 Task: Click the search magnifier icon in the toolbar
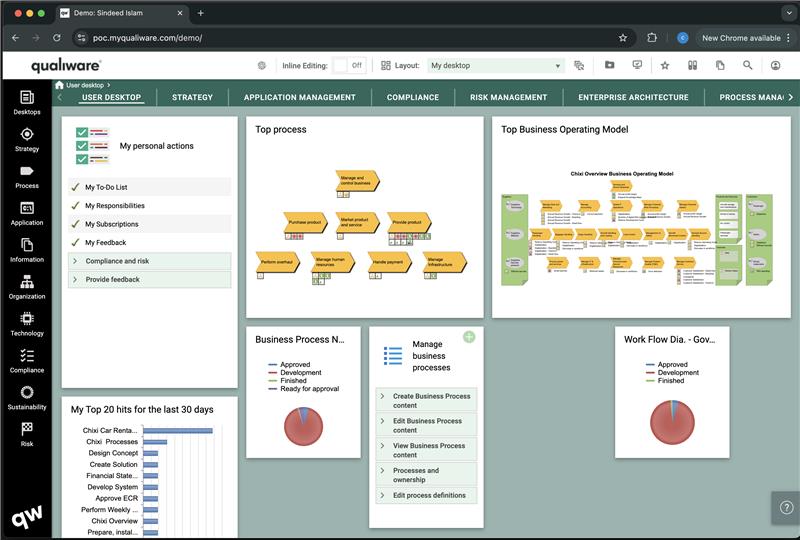tap(748, 65)
